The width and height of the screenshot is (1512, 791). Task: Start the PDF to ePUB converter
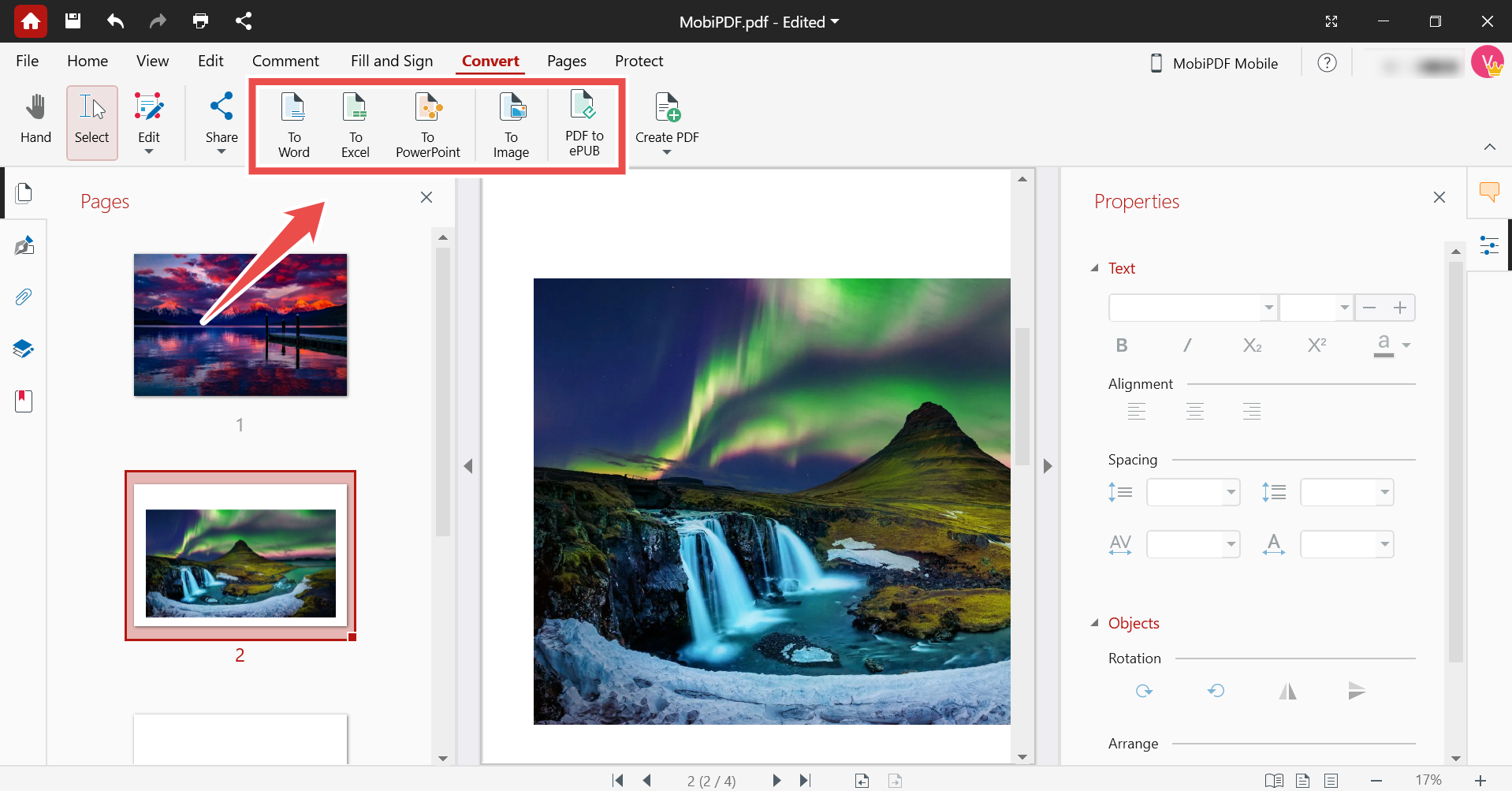(583, 124)
